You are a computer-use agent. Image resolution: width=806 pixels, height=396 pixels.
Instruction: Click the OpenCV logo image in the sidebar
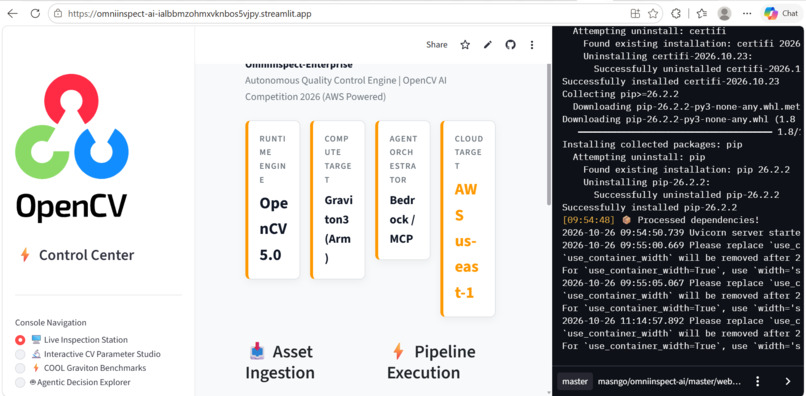(72, 148)
